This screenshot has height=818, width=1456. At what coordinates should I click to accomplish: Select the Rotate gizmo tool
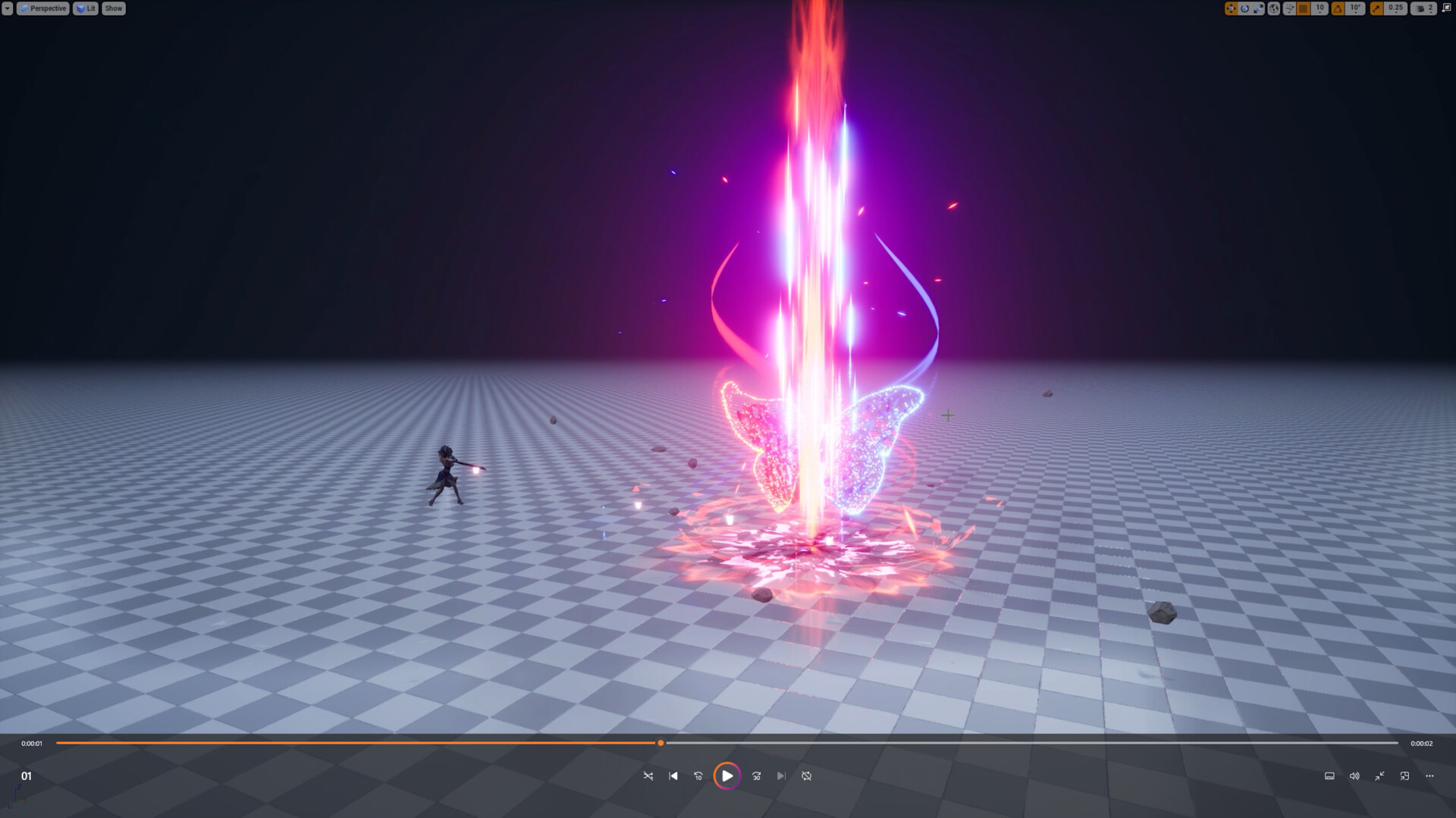[1244, 8]
